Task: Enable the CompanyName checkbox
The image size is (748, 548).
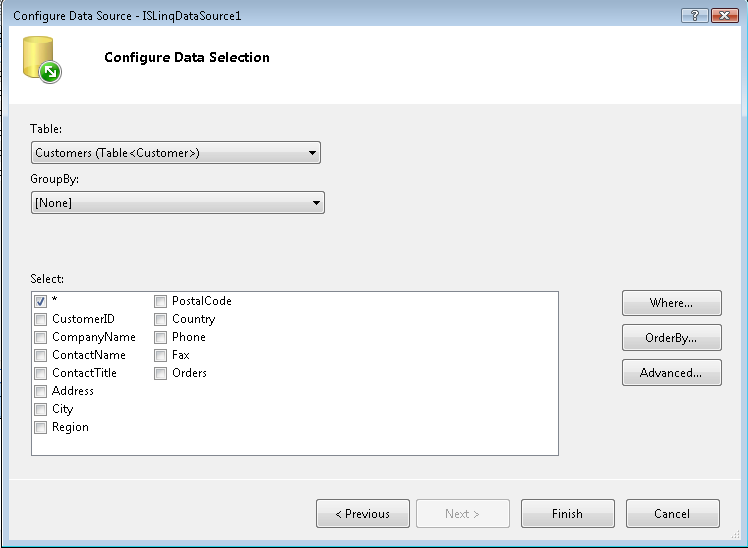Action: pyautogui.click(x=41, y=337)
